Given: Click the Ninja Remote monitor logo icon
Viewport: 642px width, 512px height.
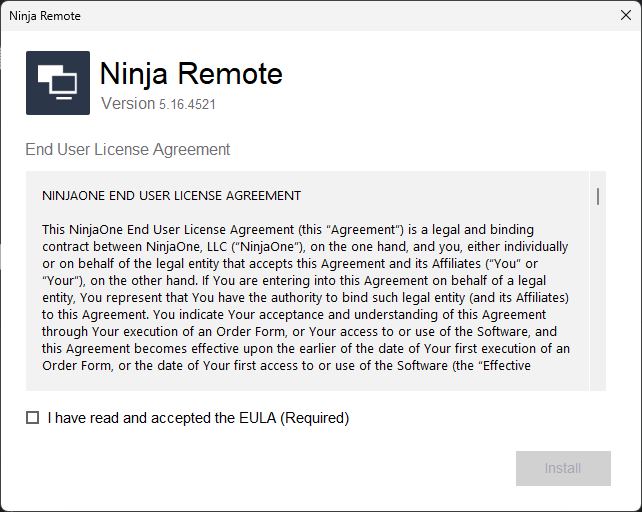Looking at the screenshot, I should click(58, 83).
